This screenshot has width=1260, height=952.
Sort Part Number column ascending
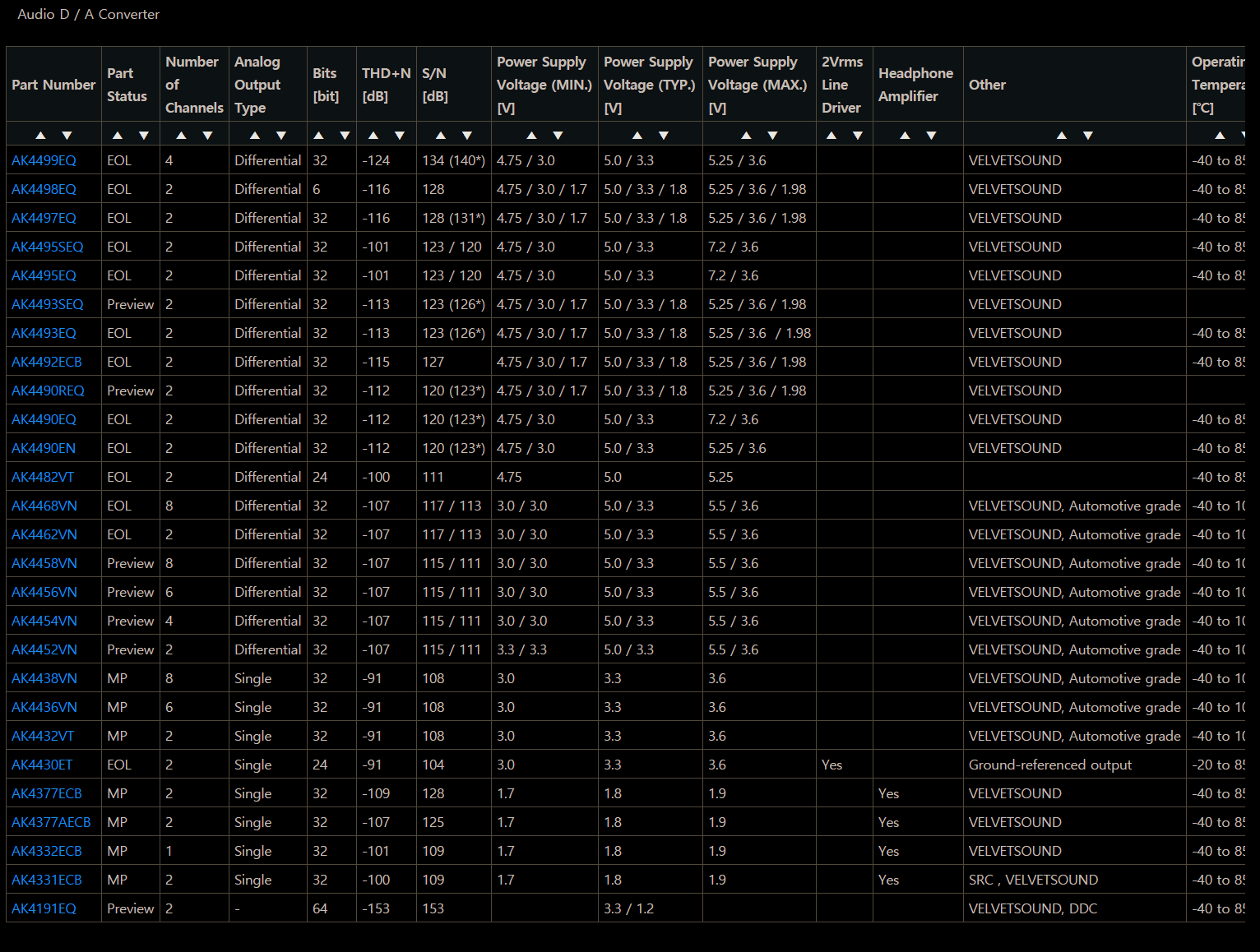click(40, 136)
